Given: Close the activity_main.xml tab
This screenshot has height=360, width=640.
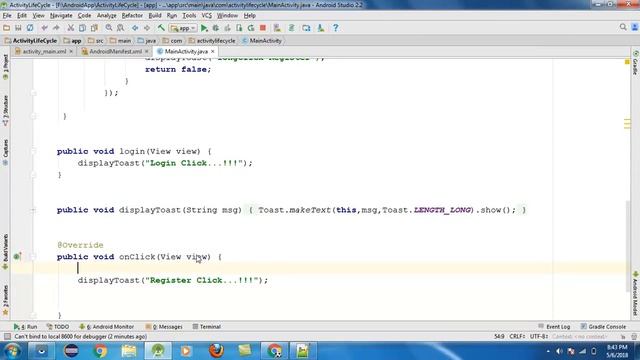Looking at the screenshot, I should [x=71, y=51].
